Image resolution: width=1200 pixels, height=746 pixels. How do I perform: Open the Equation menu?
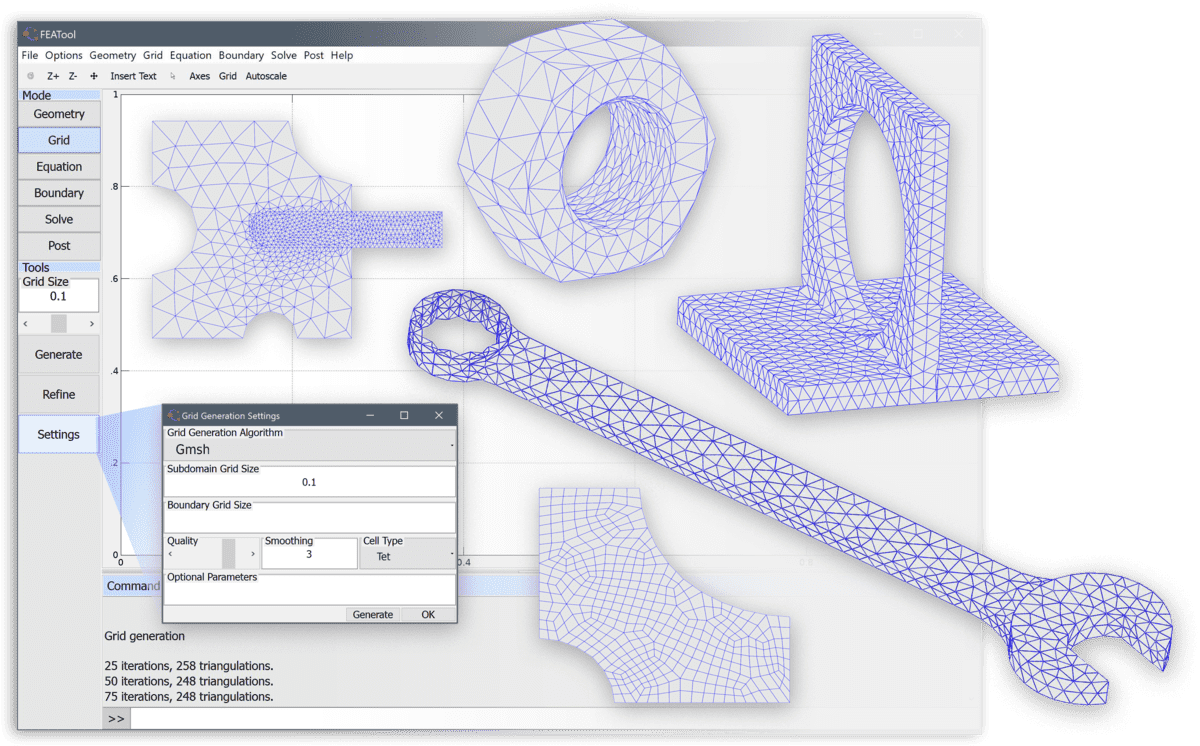(x=190, y=55)
